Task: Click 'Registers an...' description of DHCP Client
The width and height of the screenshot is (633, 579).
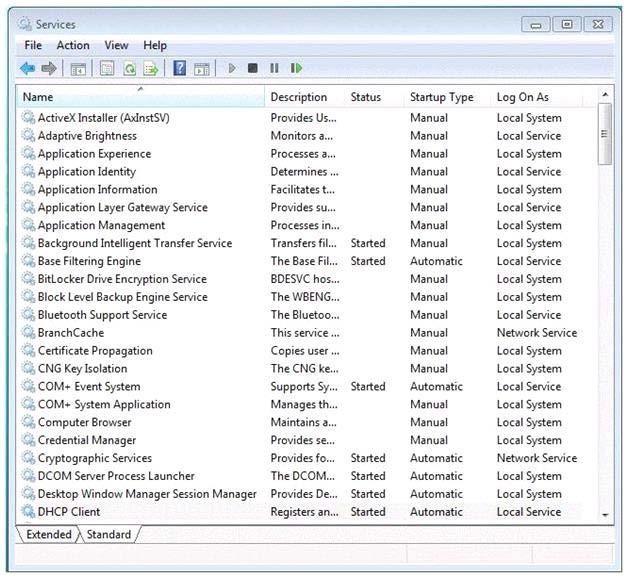Action: 304,512
